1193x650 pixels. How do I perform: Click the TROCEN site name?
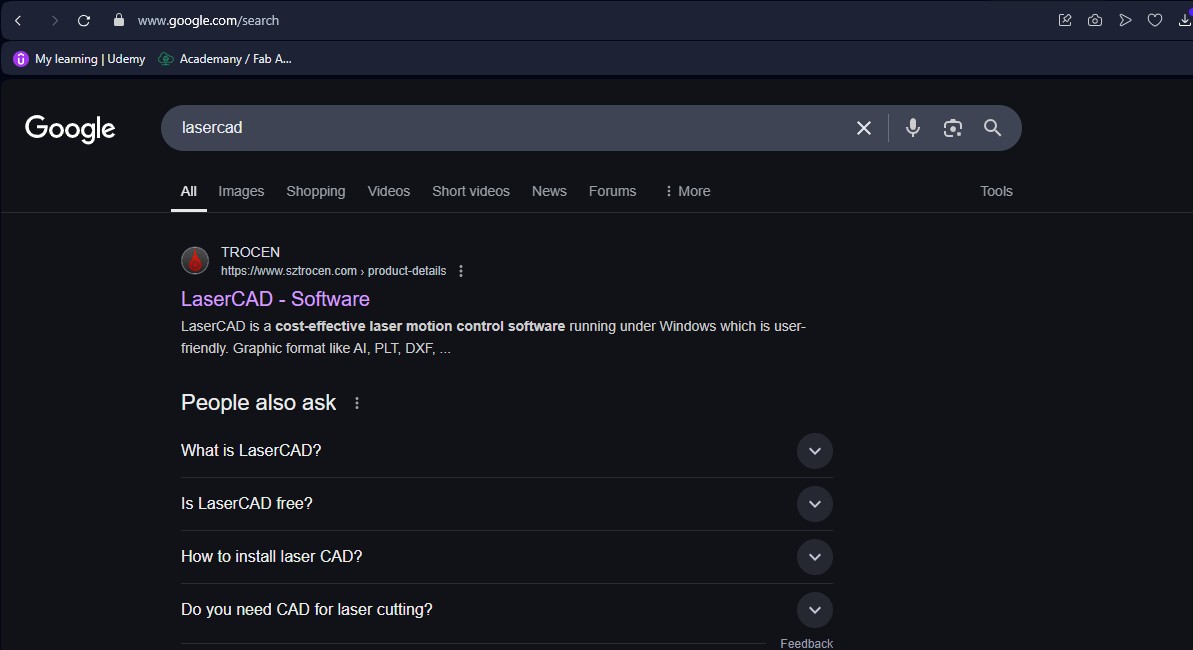[x=250, y=252]
